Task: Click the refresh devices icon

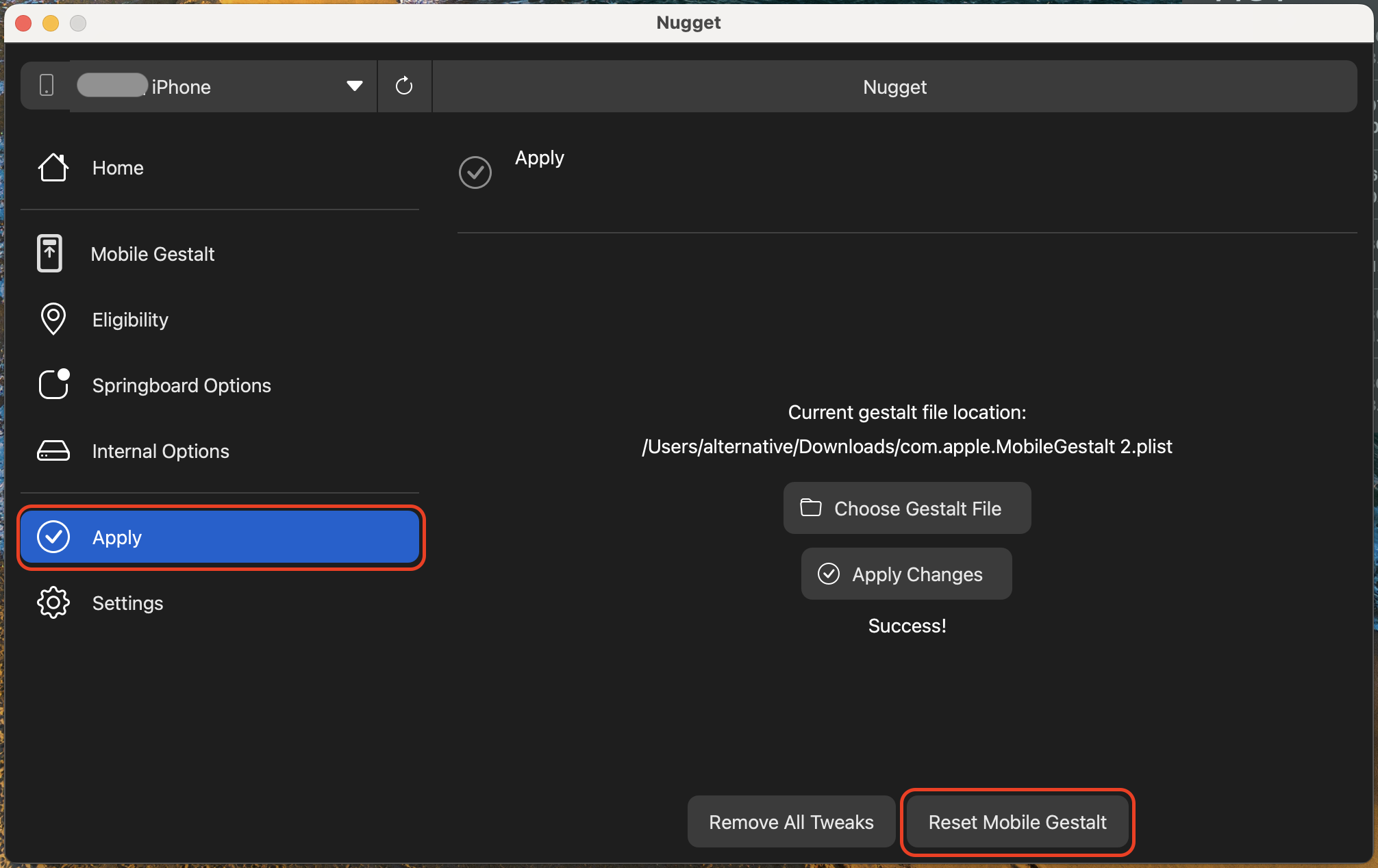Action: (404, 86)
